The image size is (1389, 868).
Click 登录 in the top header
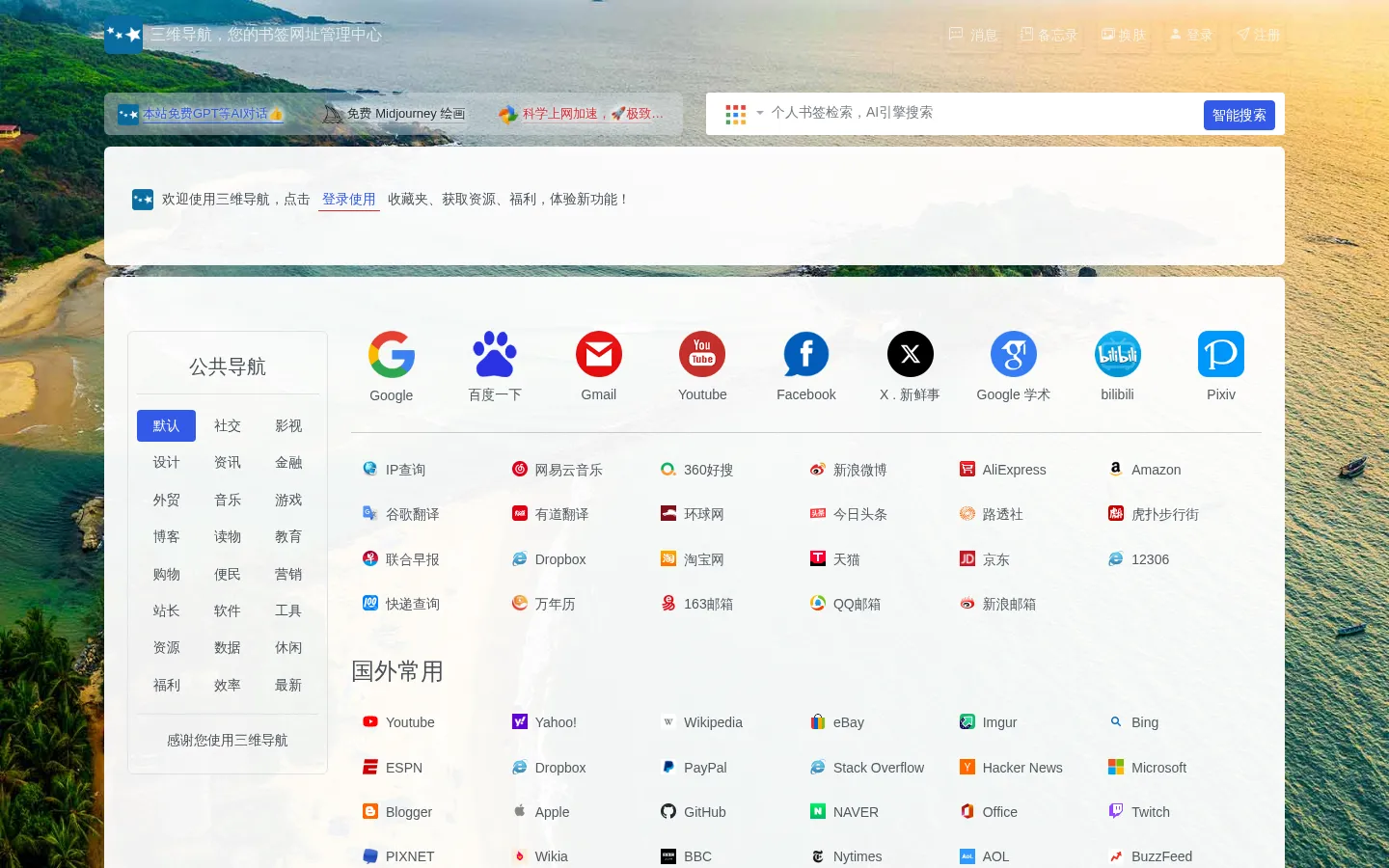1191,35
